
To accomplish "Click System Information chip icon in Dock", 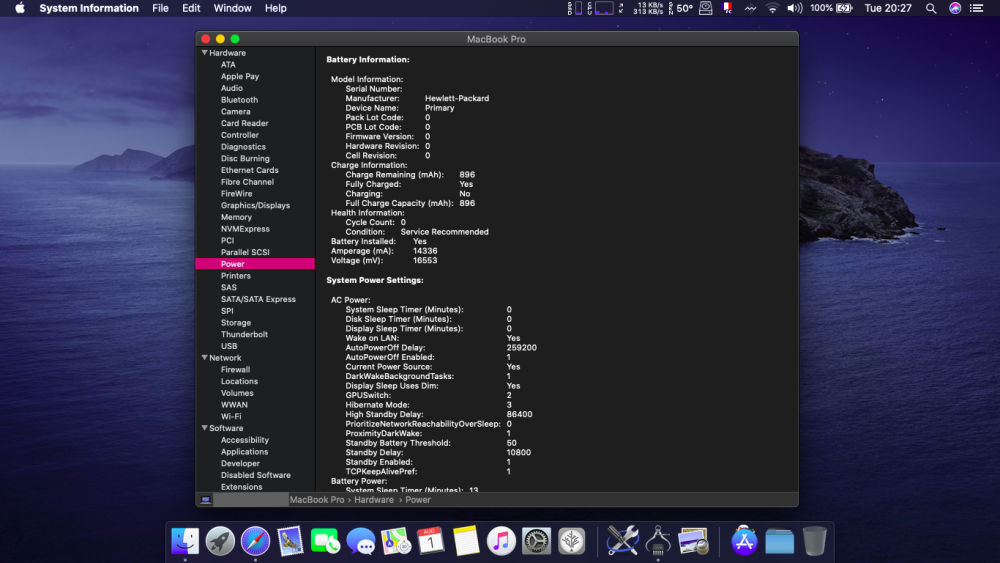I will pos(658,541).
